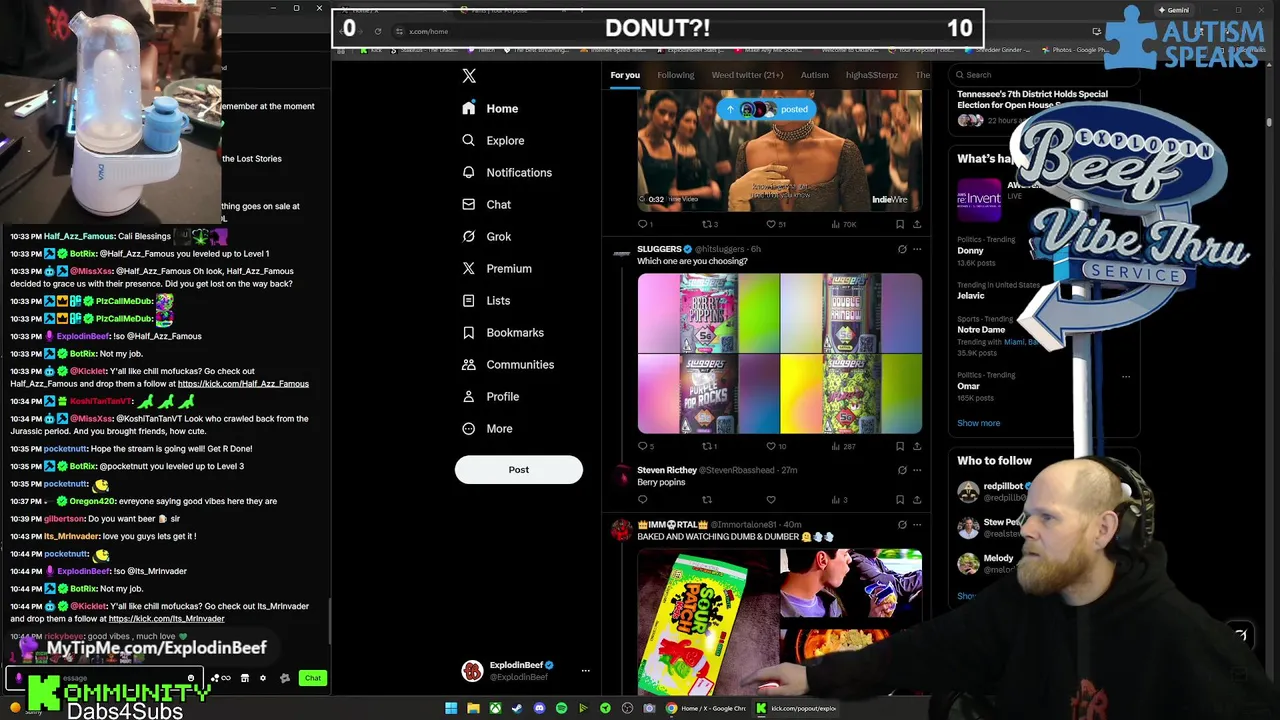This screenshot has width=1280, height=720.
Task: Switch to the Weed twitter (21+) tab
Action: coord(747,75)
